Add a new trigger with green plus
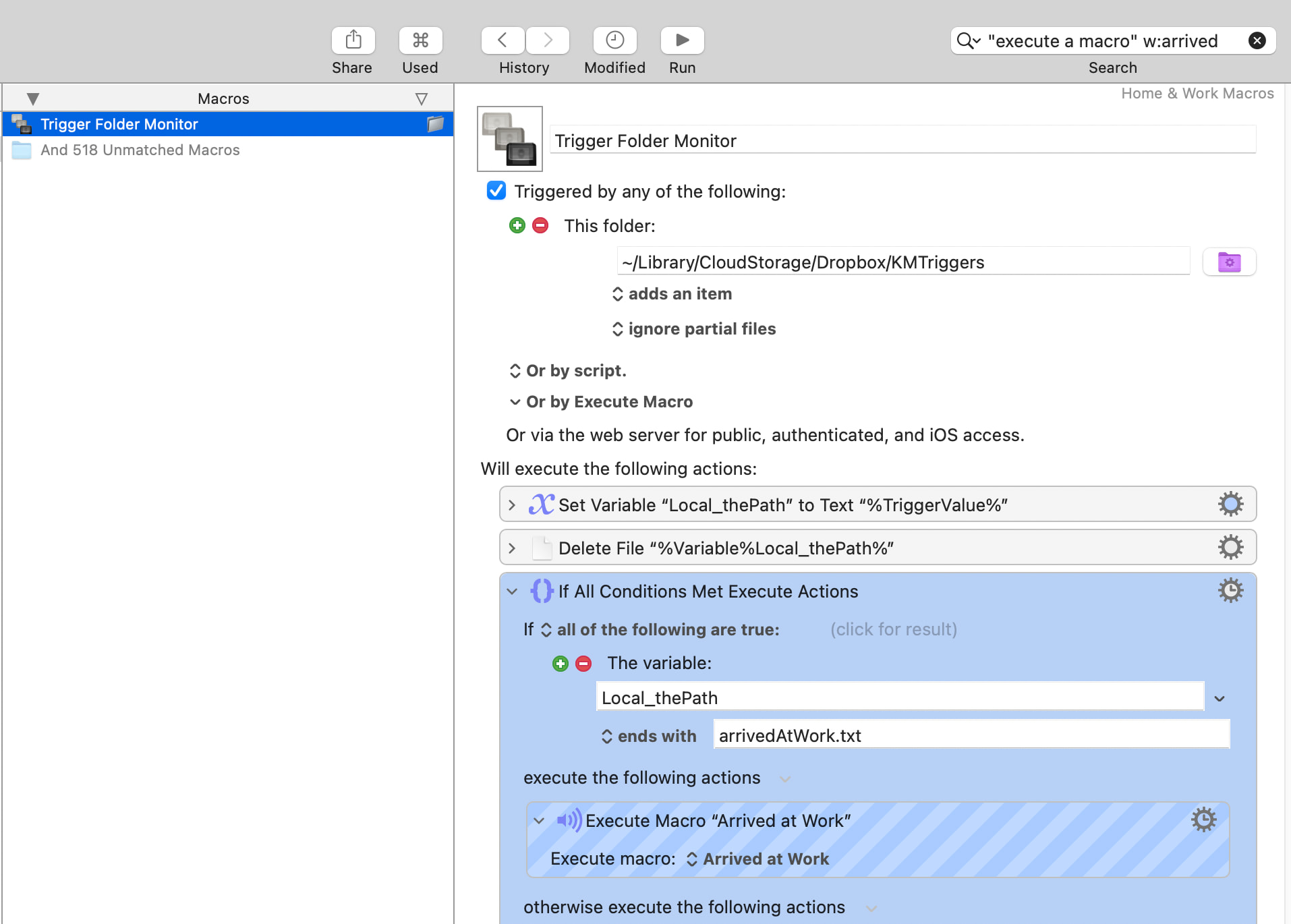This screenshot has width=1291, height=924. 517,225
